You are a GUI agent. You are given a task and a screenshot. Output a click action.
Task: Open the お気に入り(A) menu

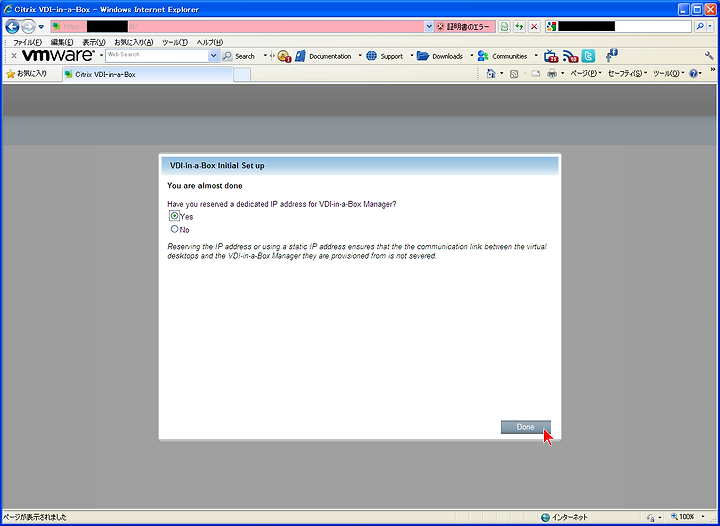click(134, 42)
